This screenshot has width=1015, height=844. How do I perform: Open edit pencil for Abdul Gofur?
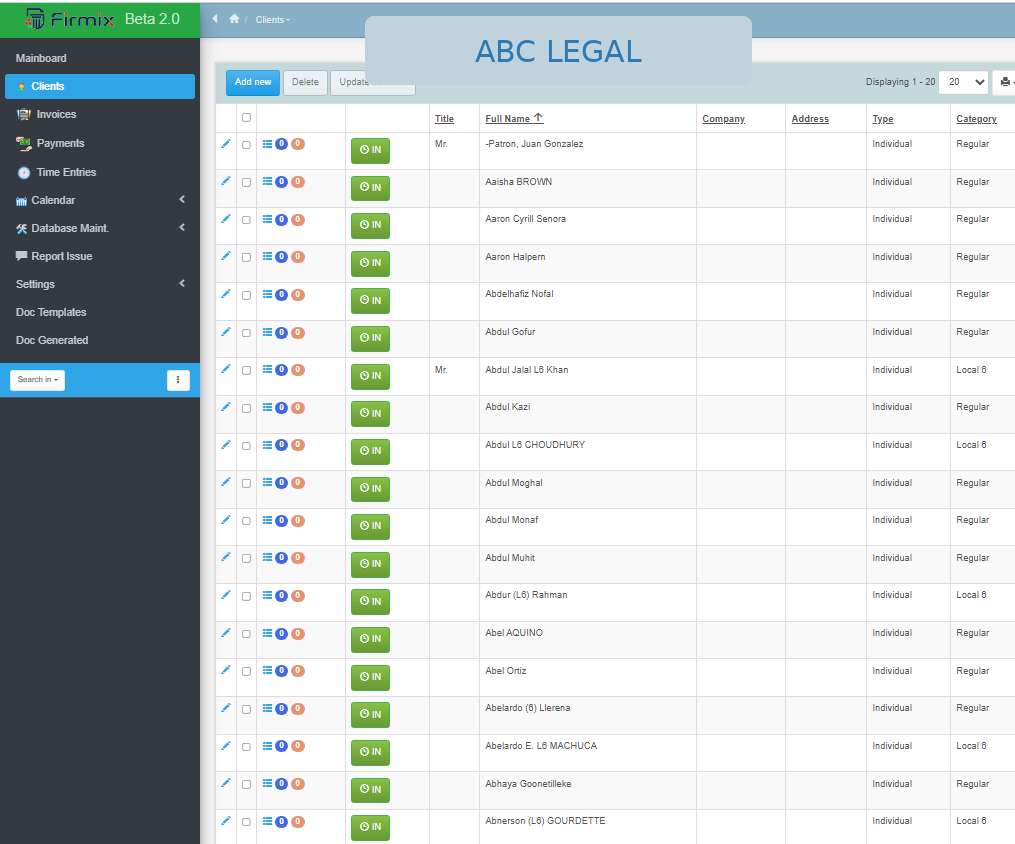click(225, 332)
